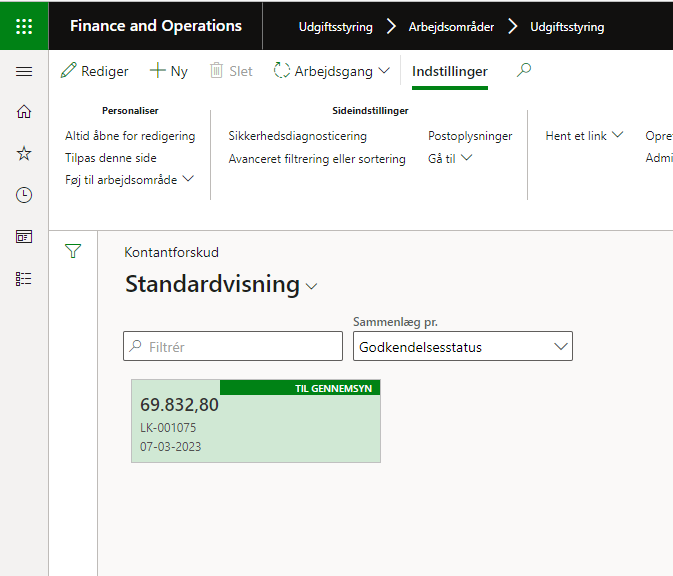Open the Gå til dropdown
The image size is (673, 576).
coord(450,158)
